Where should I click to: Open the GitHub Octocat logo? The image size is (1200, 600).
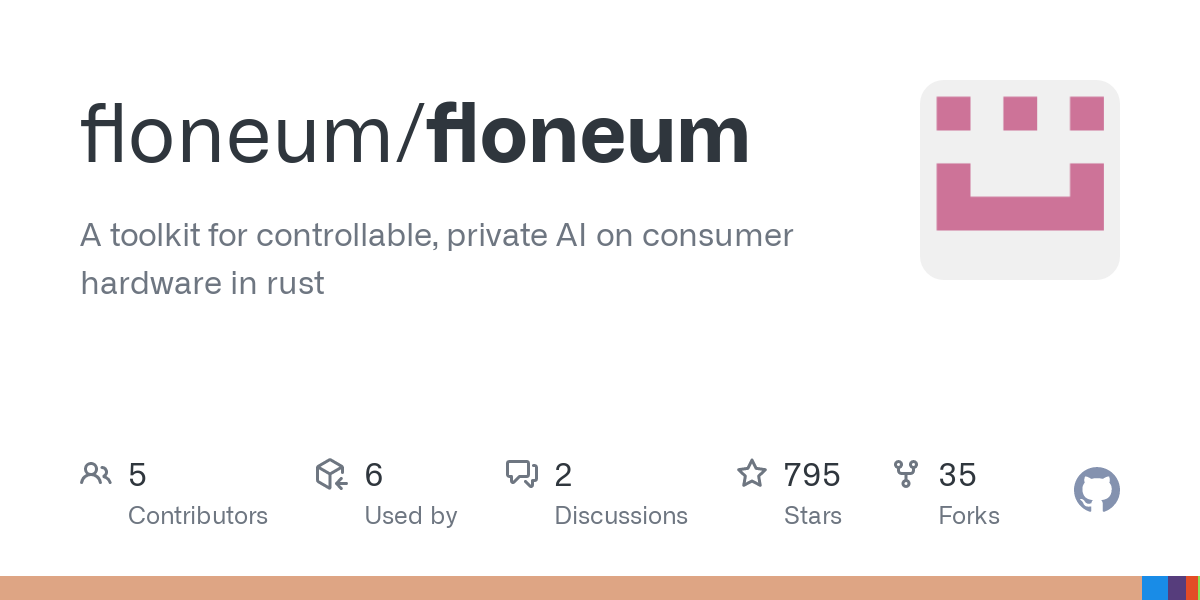pyautogui.click(x=1096, y=490)
